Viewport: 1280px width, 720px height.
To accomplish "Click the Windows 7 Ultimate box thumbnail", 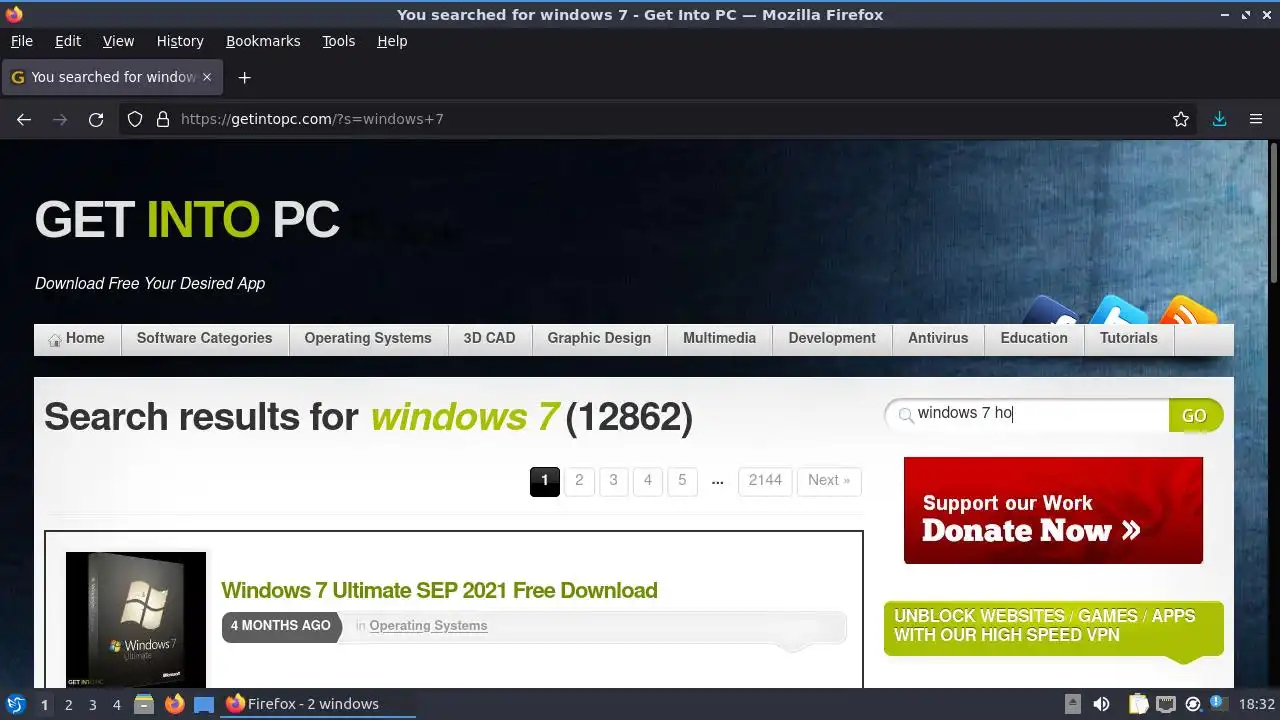I will pyautogui.click(x=136, y=619).
